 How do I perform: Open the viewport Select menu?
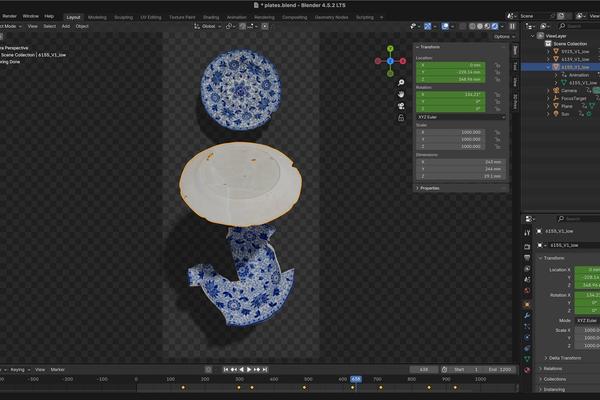tap(49, 26)
